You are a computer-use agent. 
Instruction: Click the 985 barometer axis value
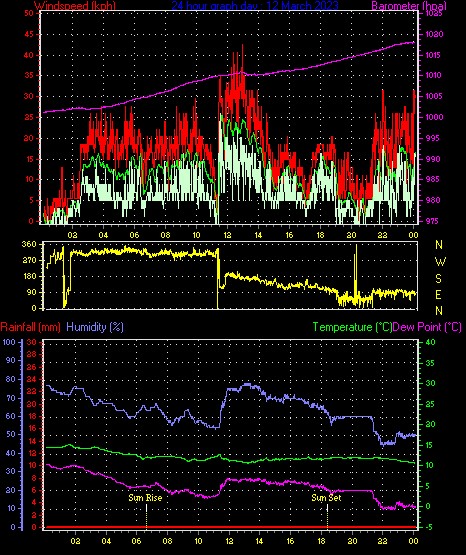click(x=432, y=179)
